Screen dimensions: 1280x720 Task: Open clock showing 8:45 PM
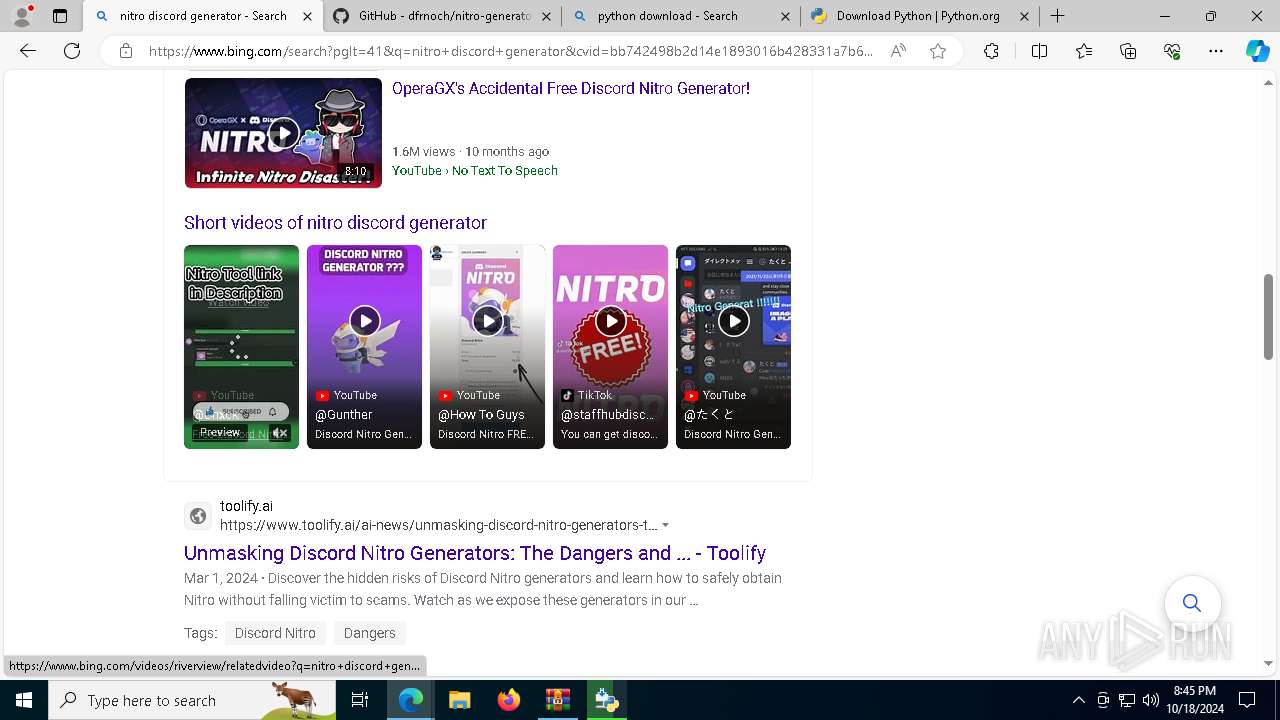1194,700
